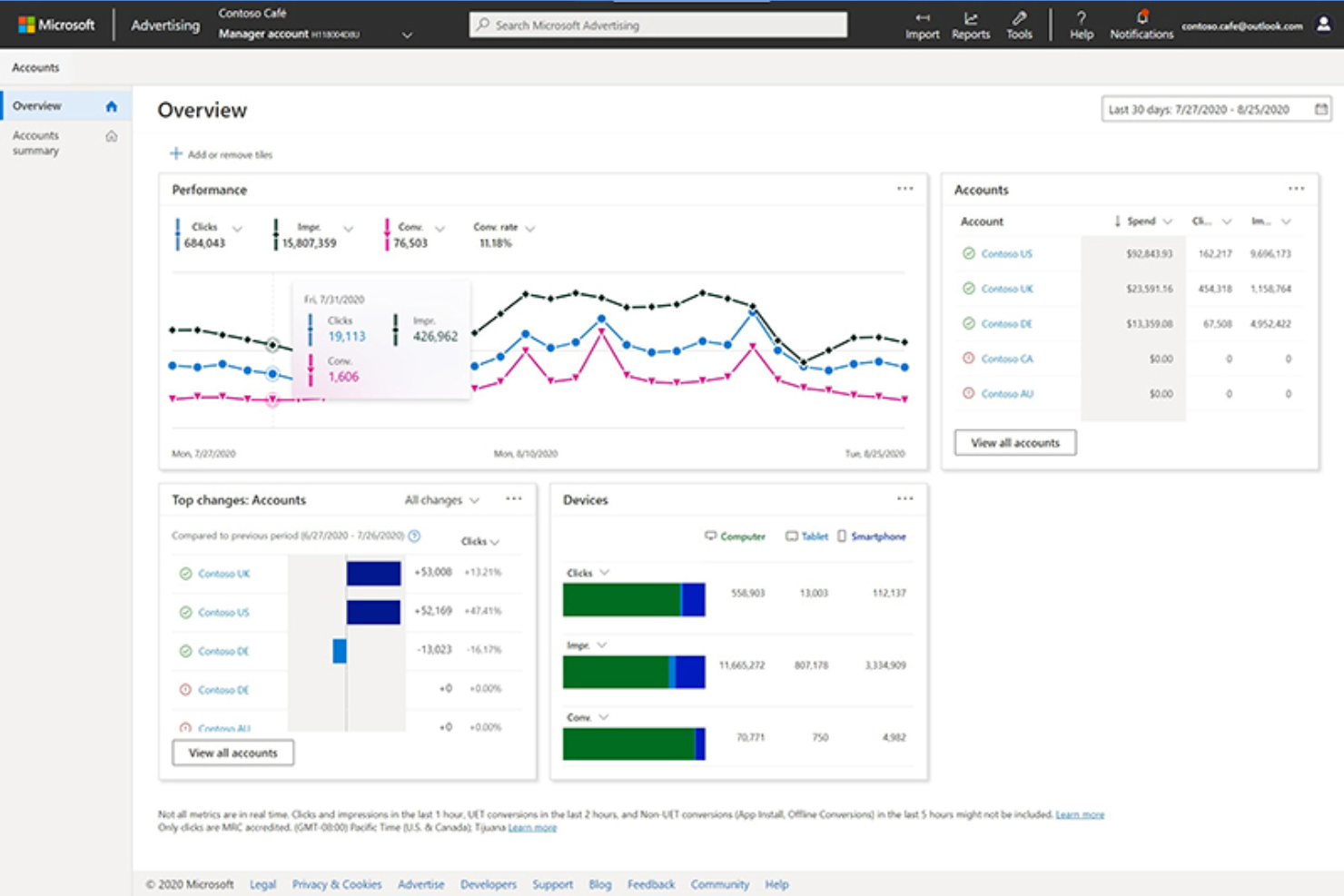The height and width of the screenshot is (896, 1344).
Task: Open Performance tile options menu
Action: click(904, 189)
